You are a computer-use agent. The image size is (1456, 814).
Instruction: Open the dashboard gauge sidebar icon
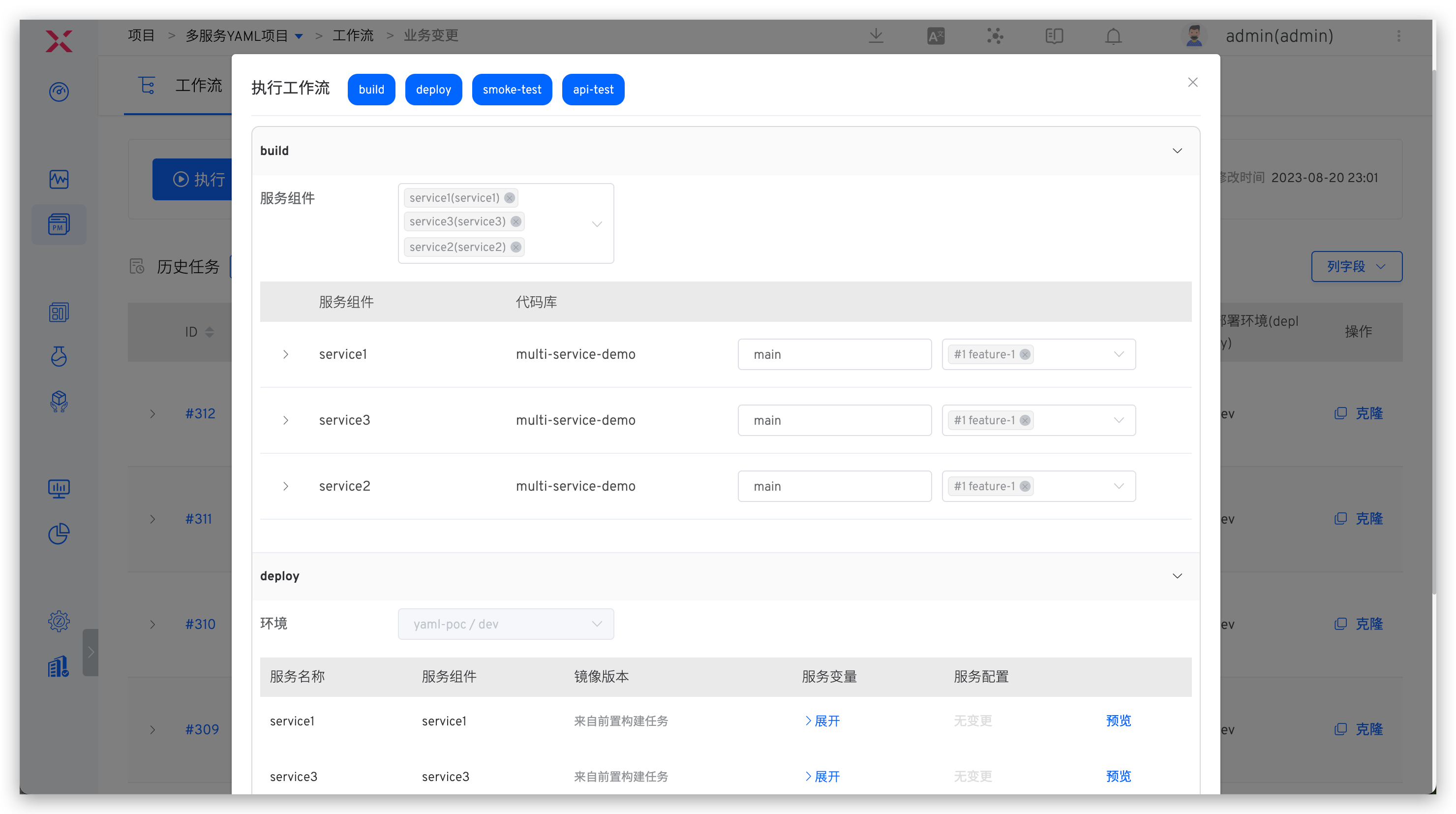coord(59,92)
